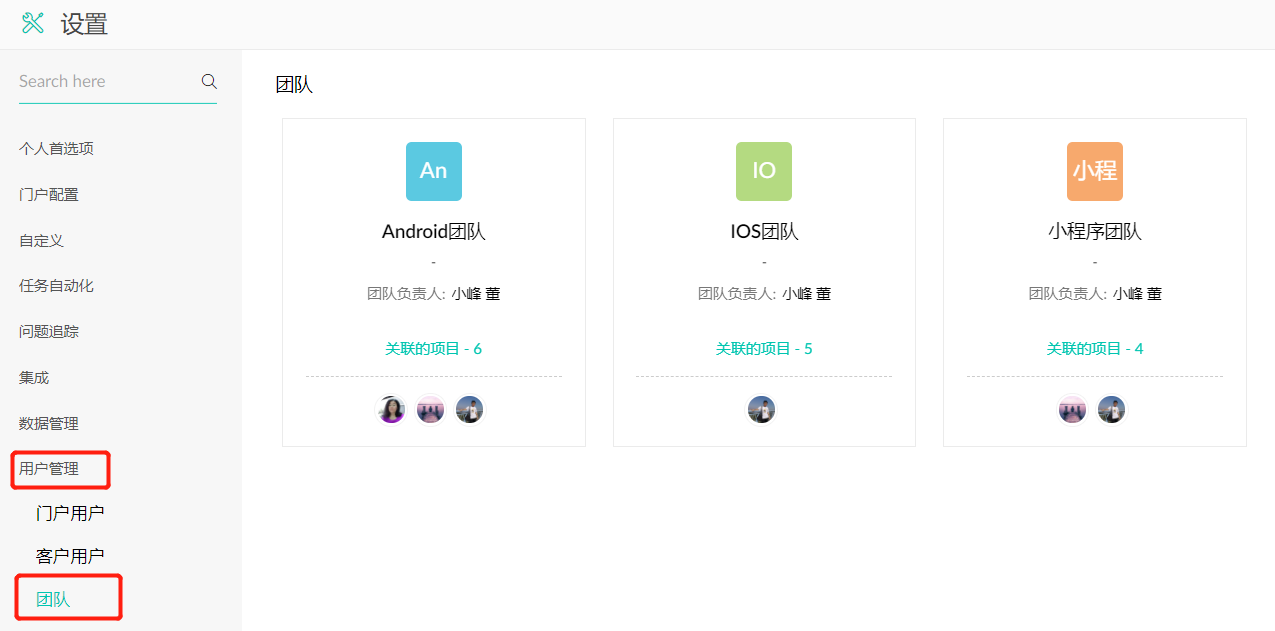Screen dimensions: 1275x631
Task: Open 门户用户 in the sidebar
Action: click(x=70, y=513)
